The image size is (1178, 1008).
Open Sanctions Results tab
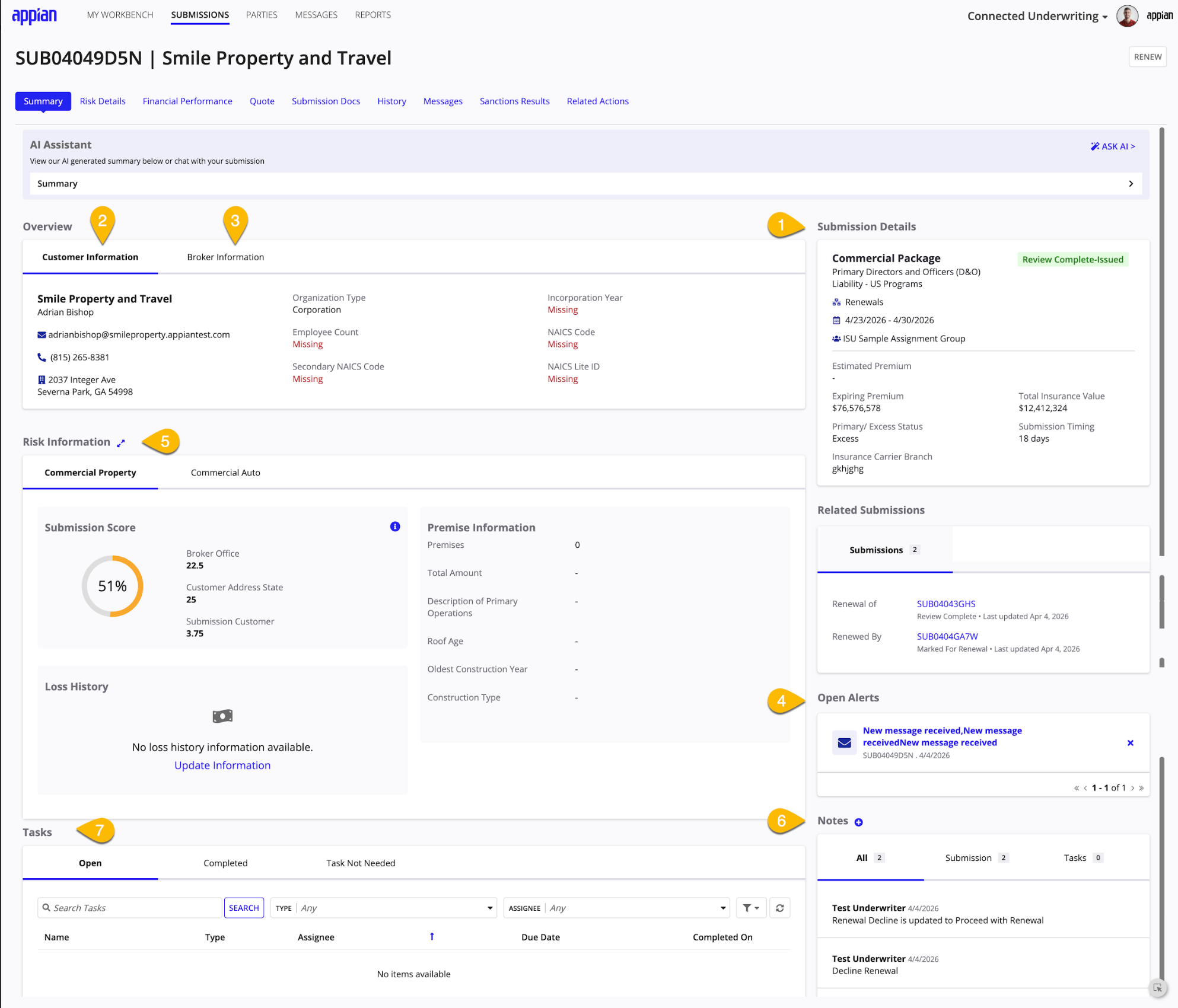pos(515,101)
